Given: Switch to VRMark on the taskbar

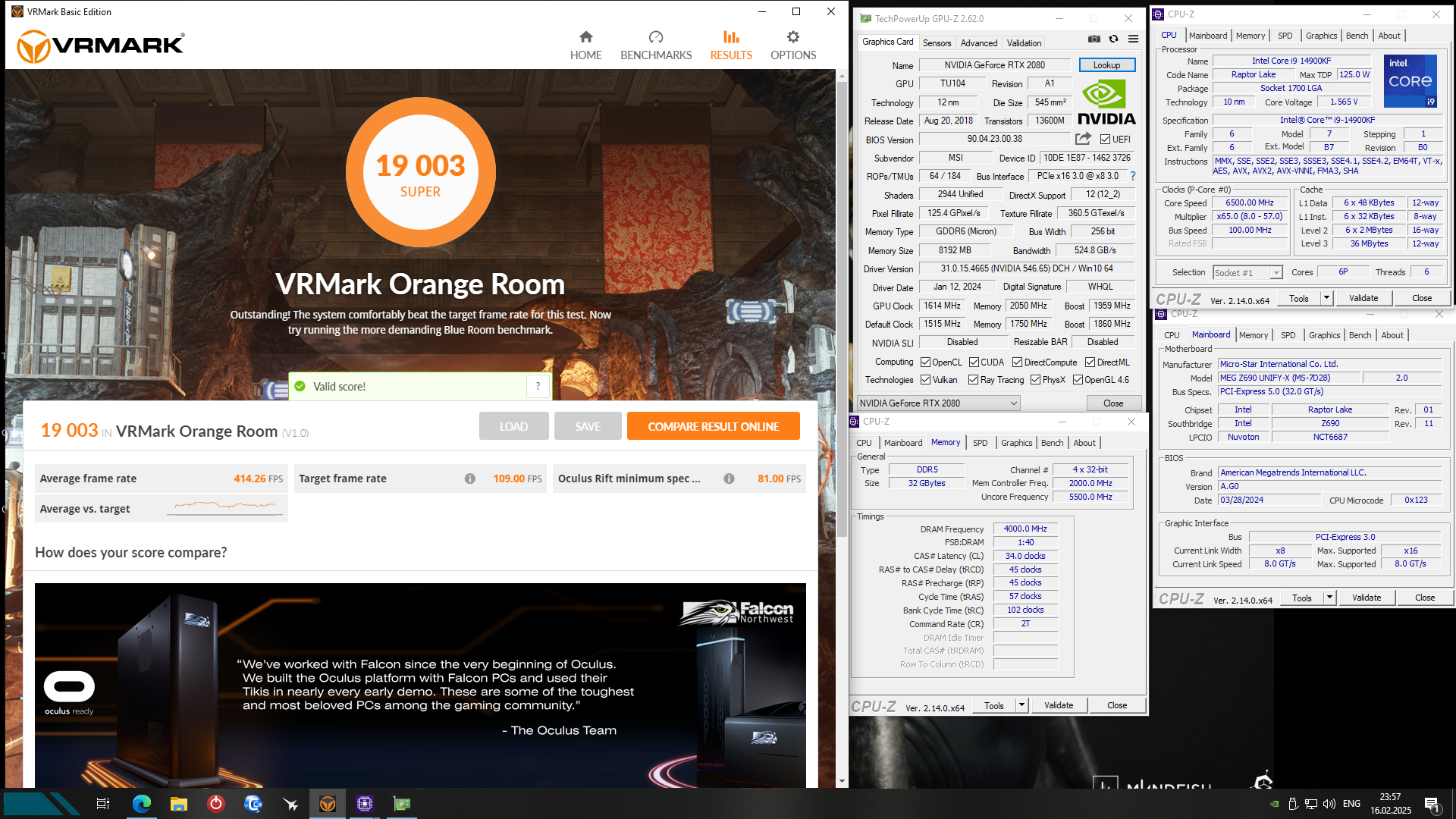Looking at the screenshot, I should click(x=328, y=804).
